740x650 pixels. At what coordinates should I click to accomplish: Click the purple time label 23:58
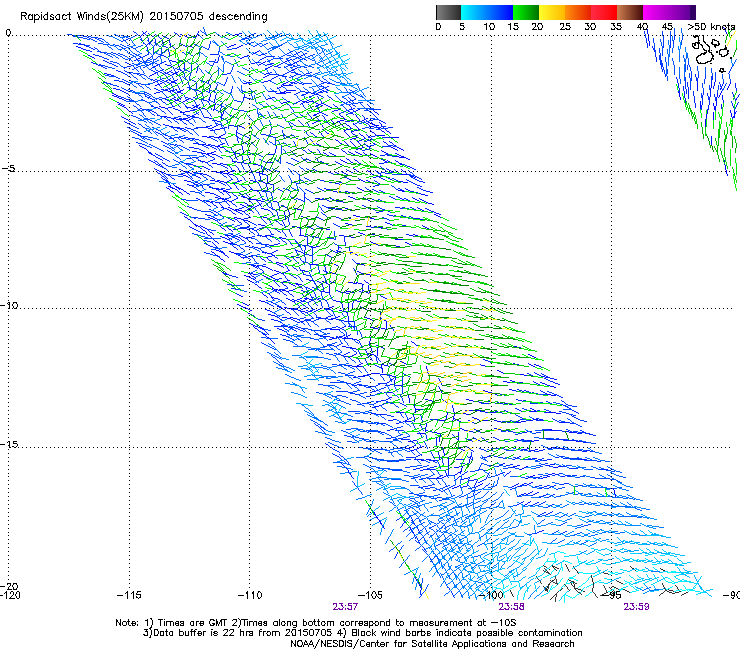click(x=512, y=606)
